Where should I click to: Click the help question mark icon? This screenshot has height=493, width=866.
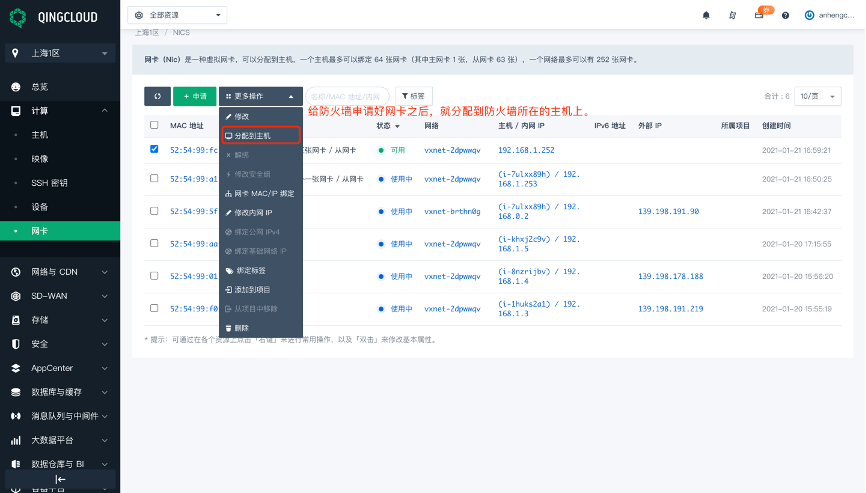pos(785,15)
